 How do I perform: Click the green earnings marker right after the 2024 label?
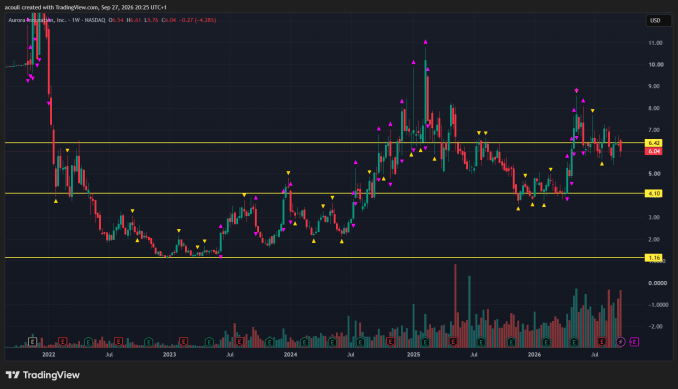pyautogui.click(x=304, y=342)
